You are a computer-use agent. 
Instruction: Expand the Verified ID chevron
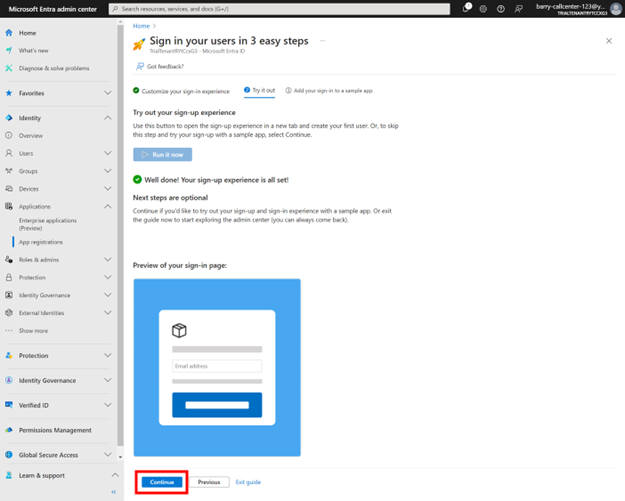(x=108, y=405)
